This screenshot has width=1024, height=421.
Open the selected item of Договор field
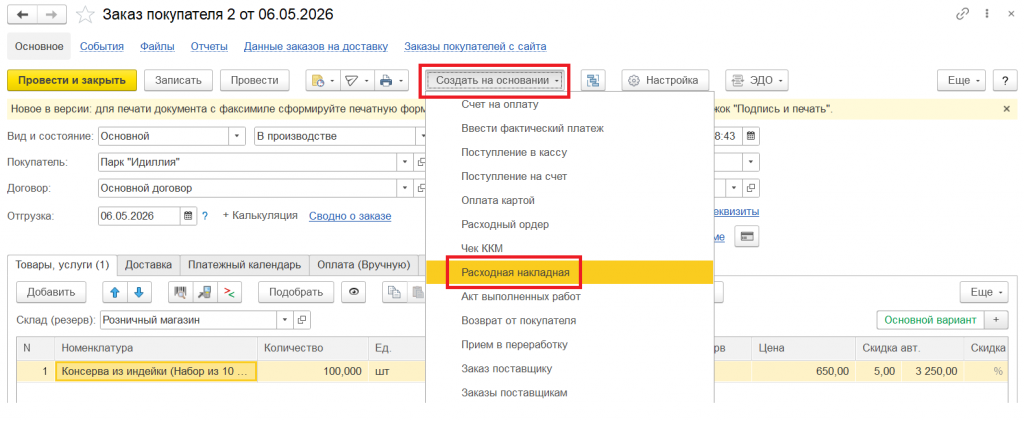(x=421, y=188)
